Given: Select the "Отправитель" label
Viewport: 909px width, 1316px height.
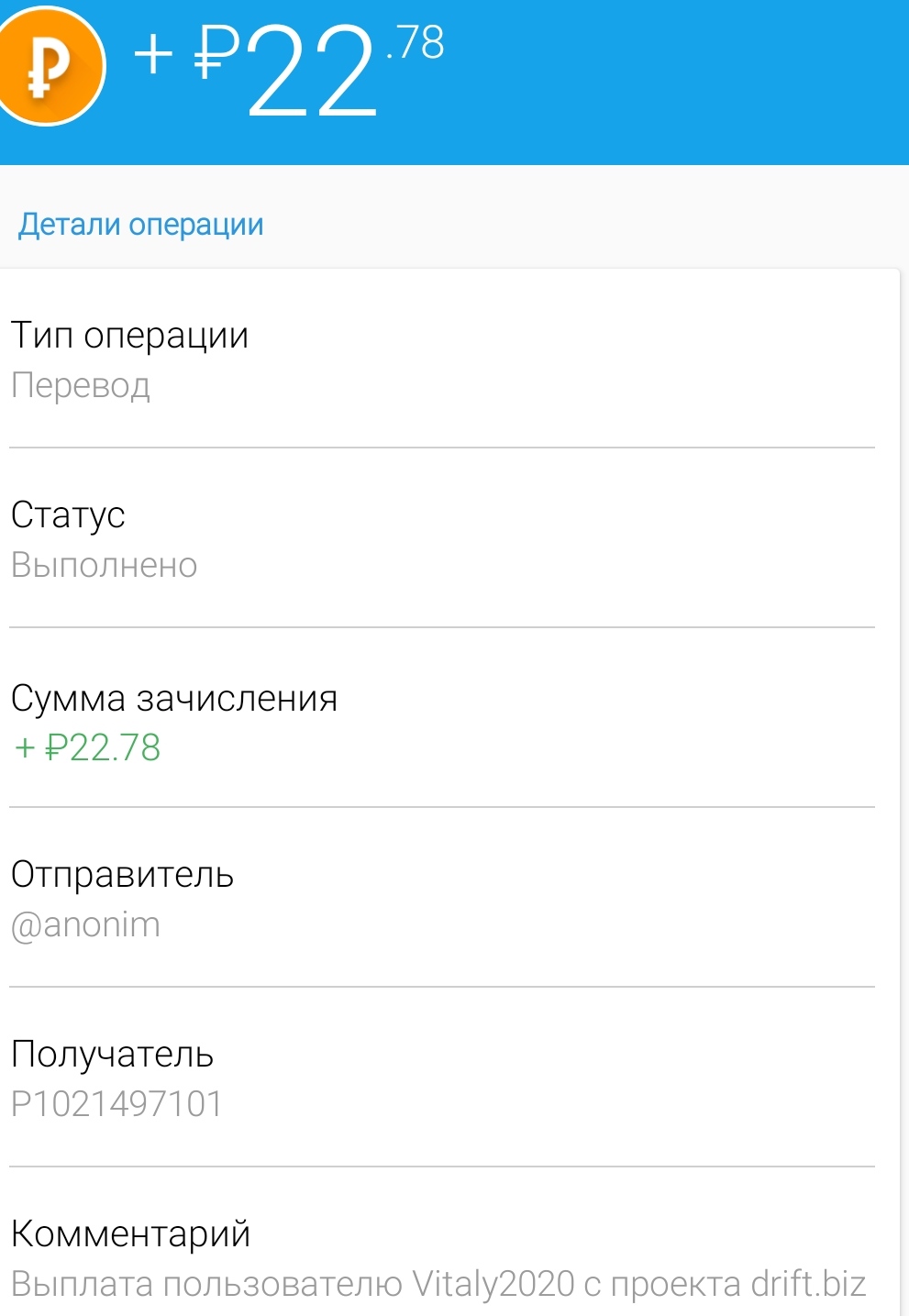Looking at the screenshot, I should point(122,875).
